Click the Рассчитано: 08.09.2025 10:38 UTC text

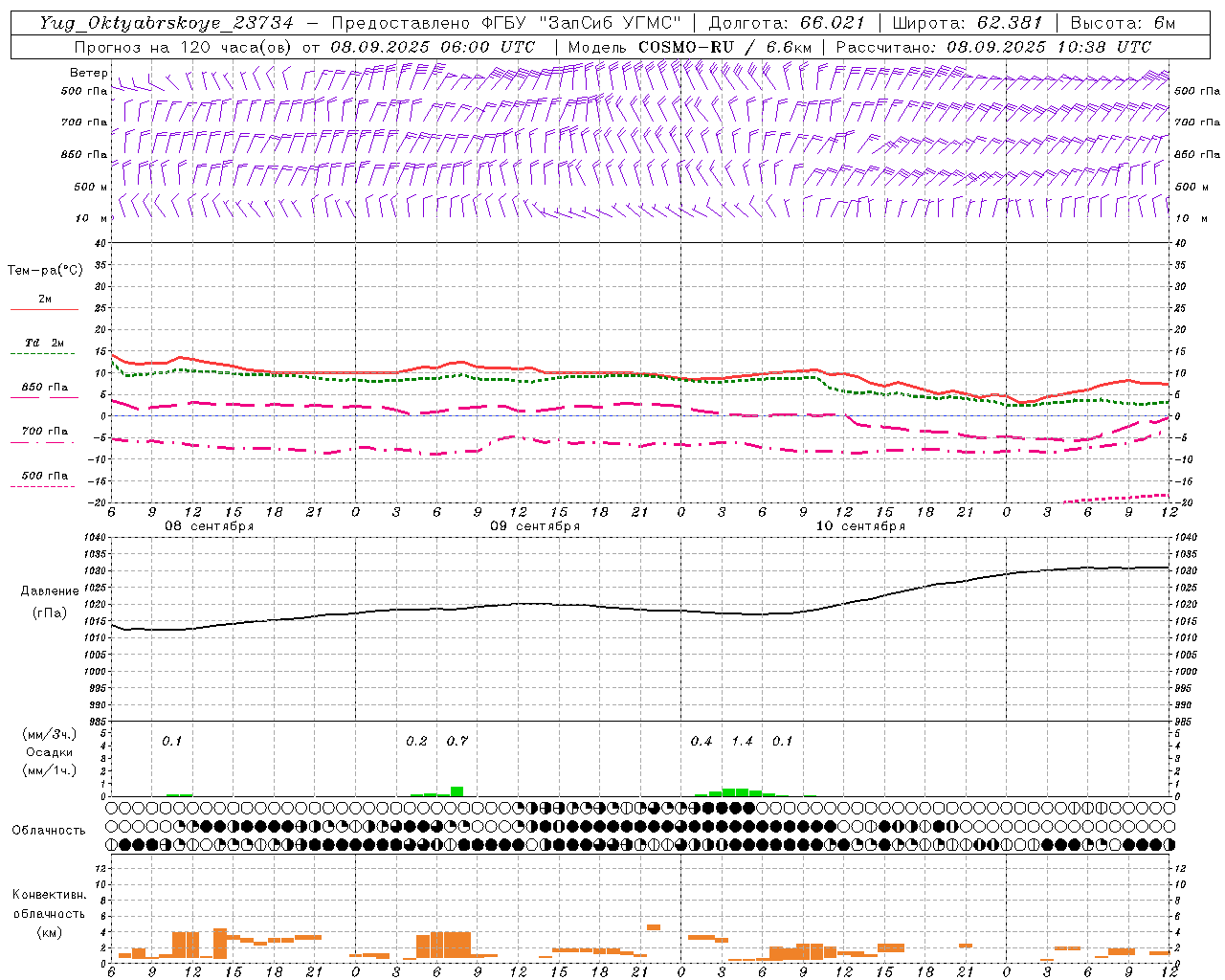click(x=993, y=47)
